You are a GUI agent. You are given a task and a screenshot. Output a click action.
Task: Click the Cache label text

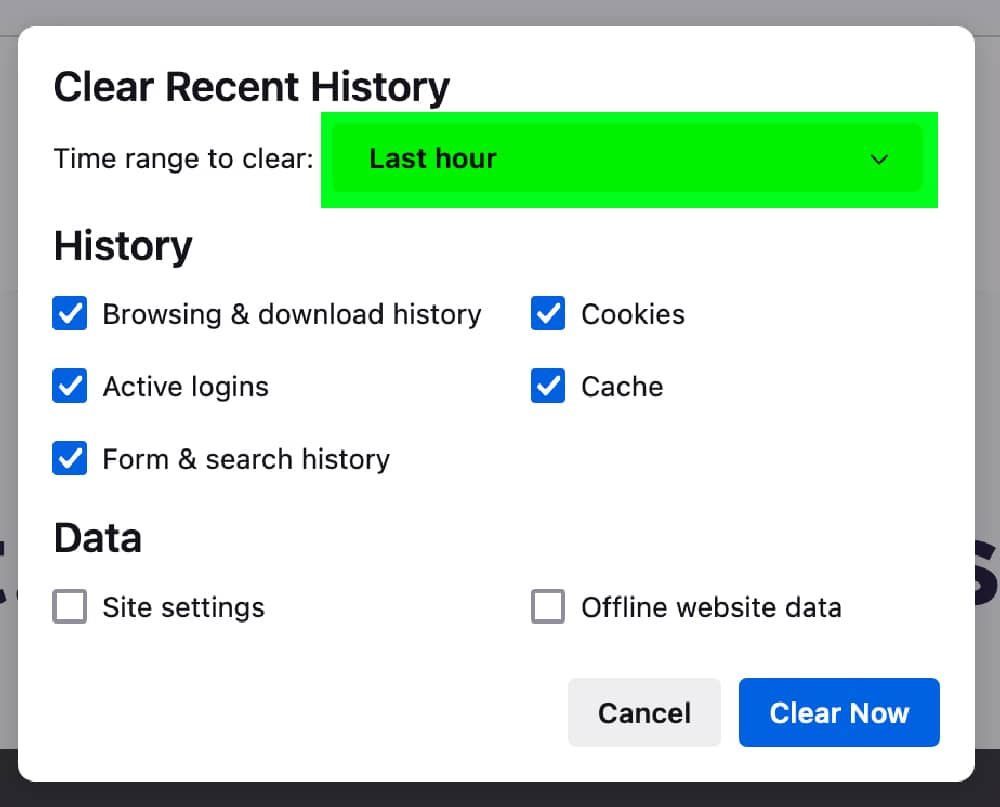pos(622,386)
